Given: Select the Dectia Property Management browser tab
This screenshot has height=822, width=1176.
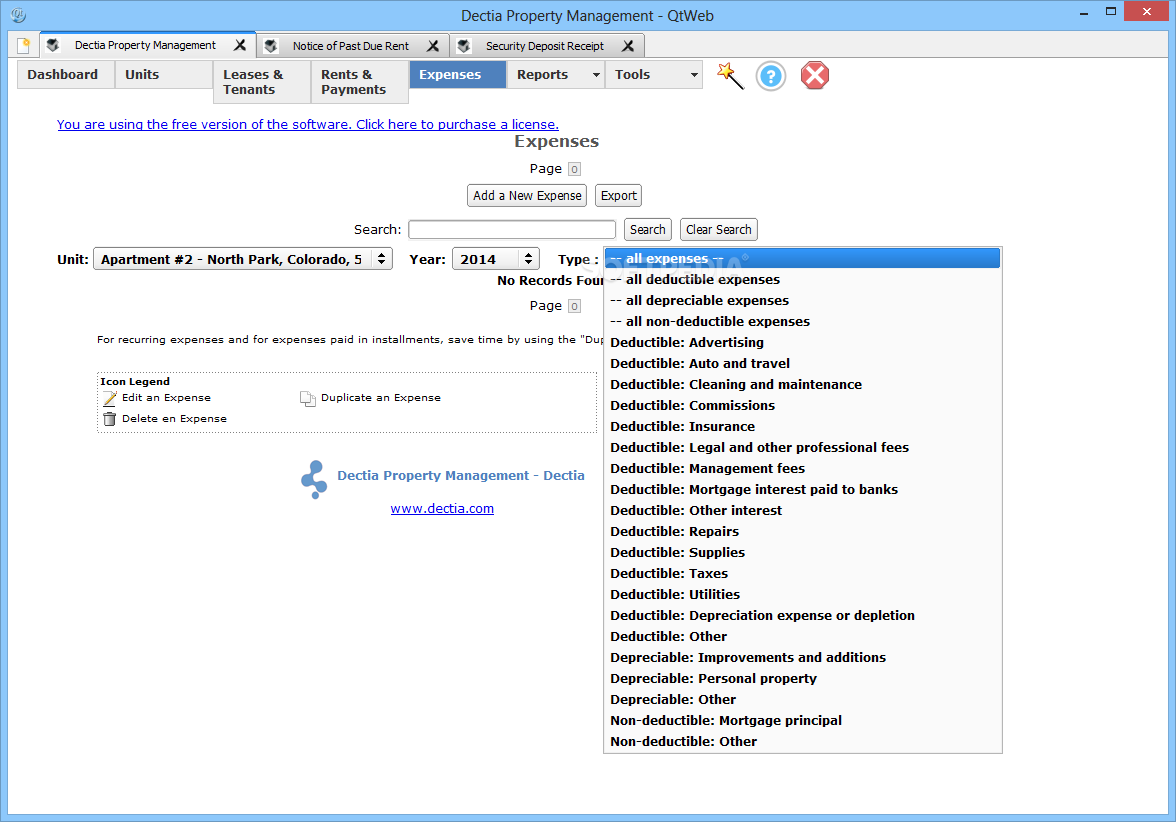Looking at the screenshot, I should point(145,45).
